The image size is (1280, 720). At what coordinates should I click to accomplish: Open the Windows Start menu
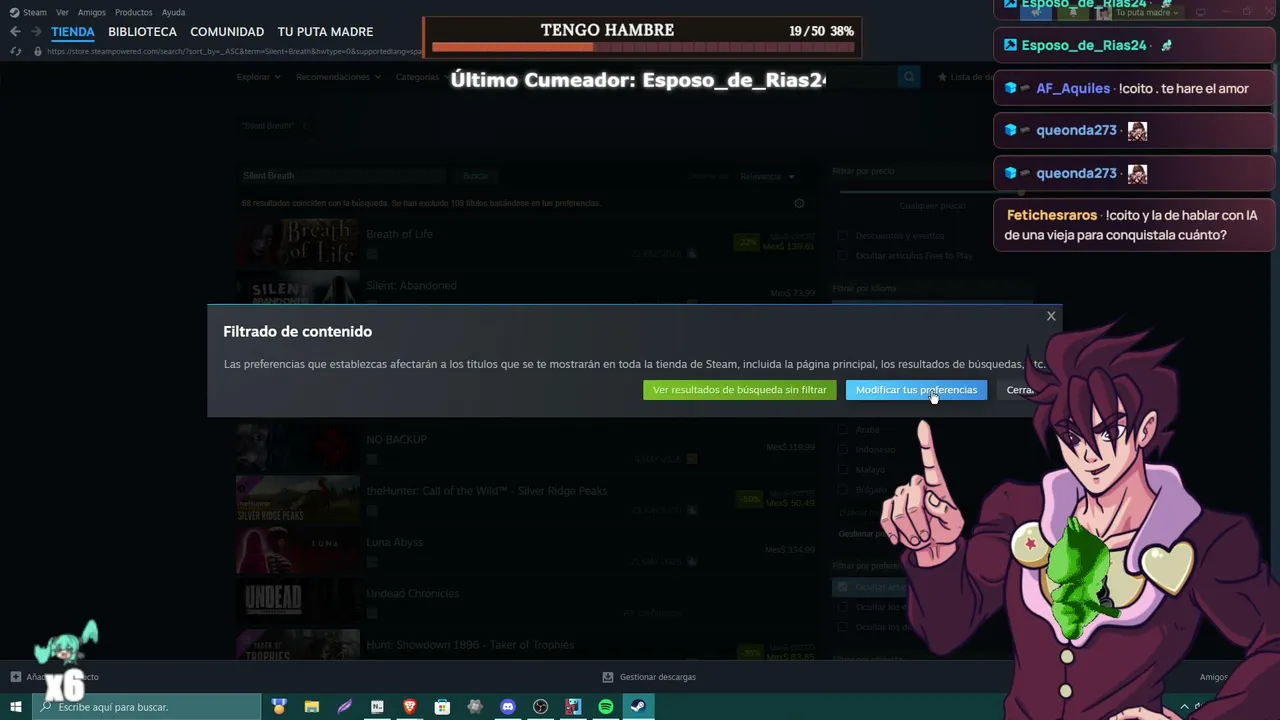16,707
